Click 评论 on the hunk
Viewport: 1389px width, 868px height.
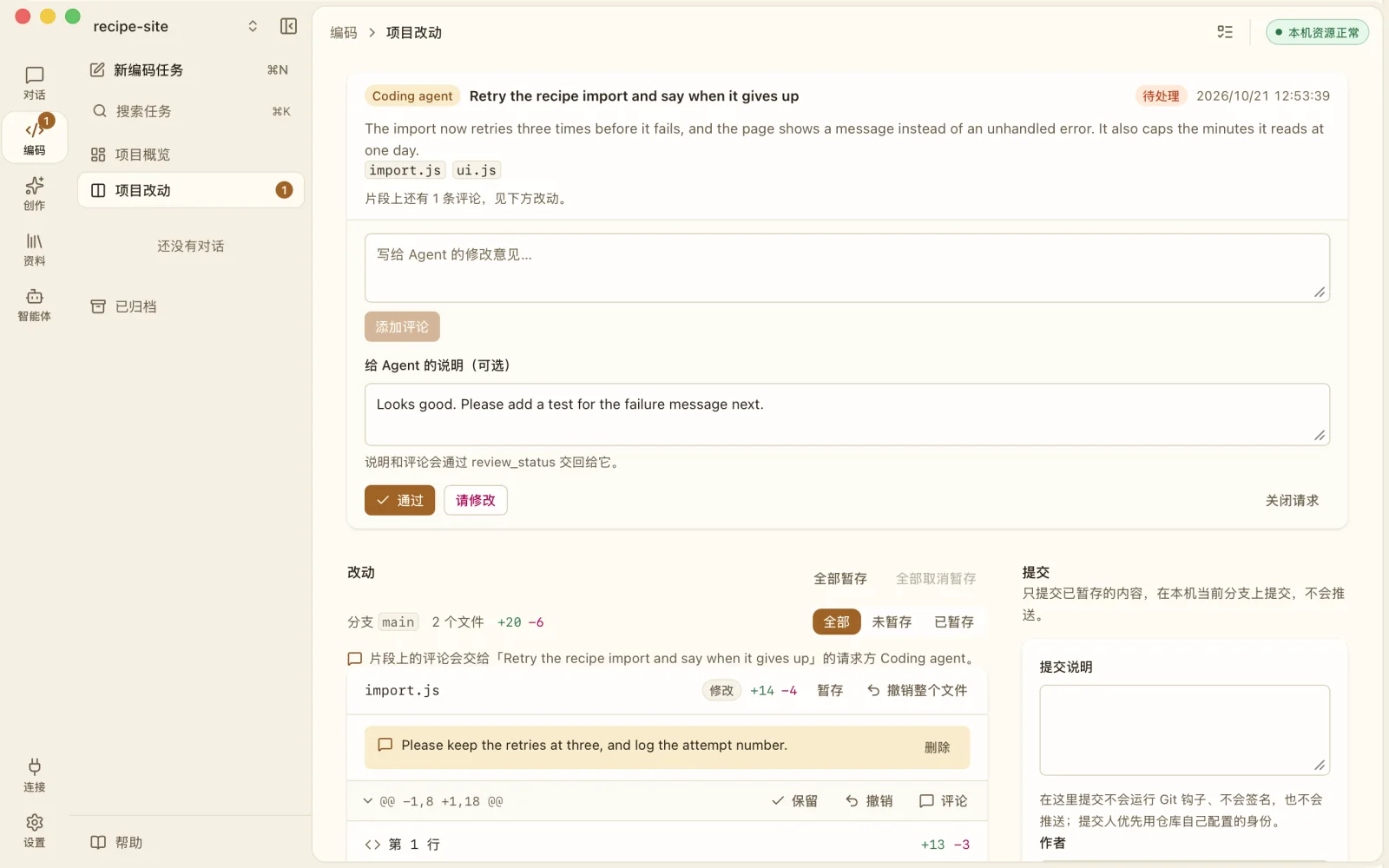(944, 801)
